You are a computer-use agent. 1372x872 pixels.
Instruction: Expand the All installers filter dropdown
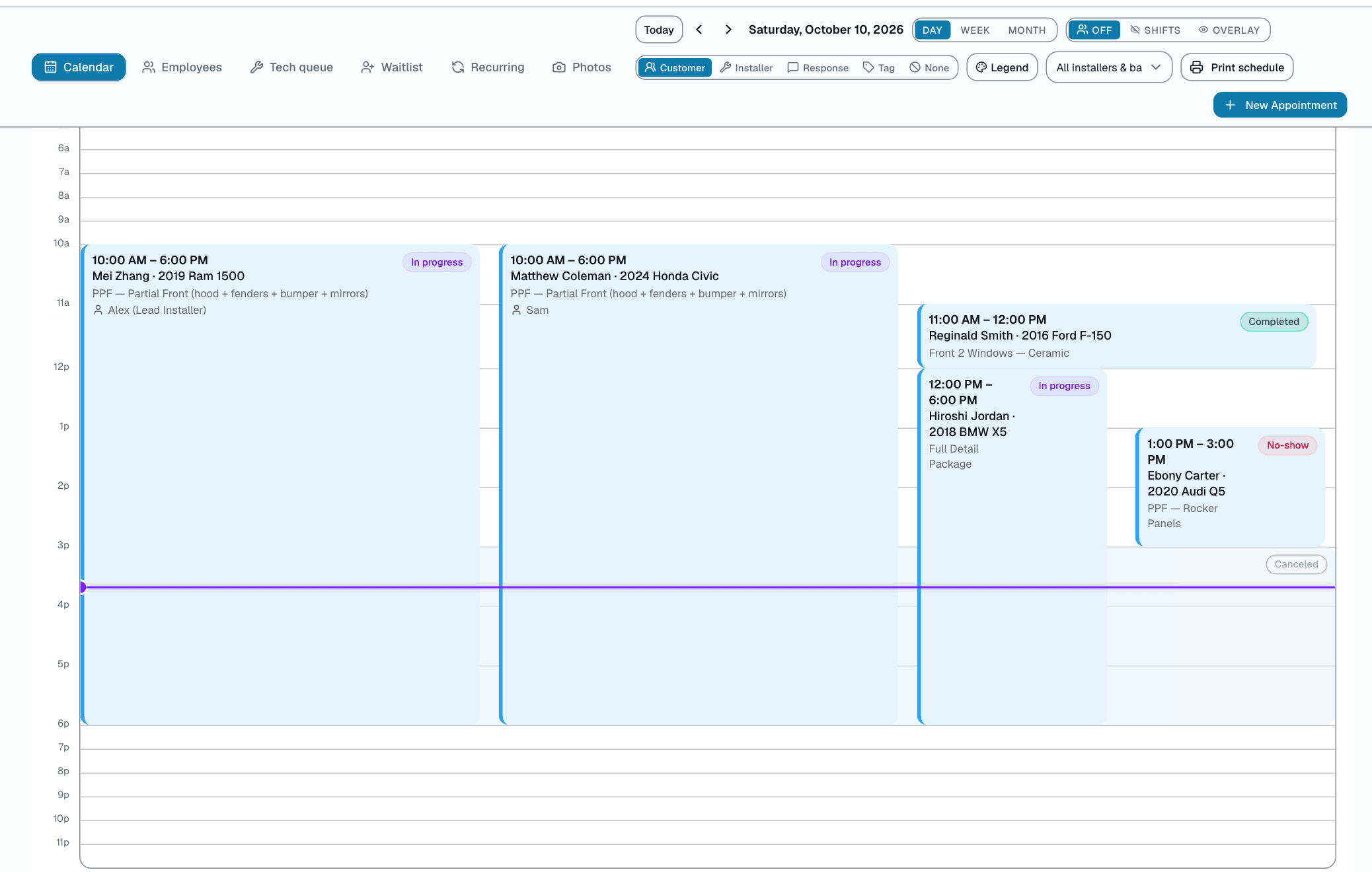point(1109,67)
